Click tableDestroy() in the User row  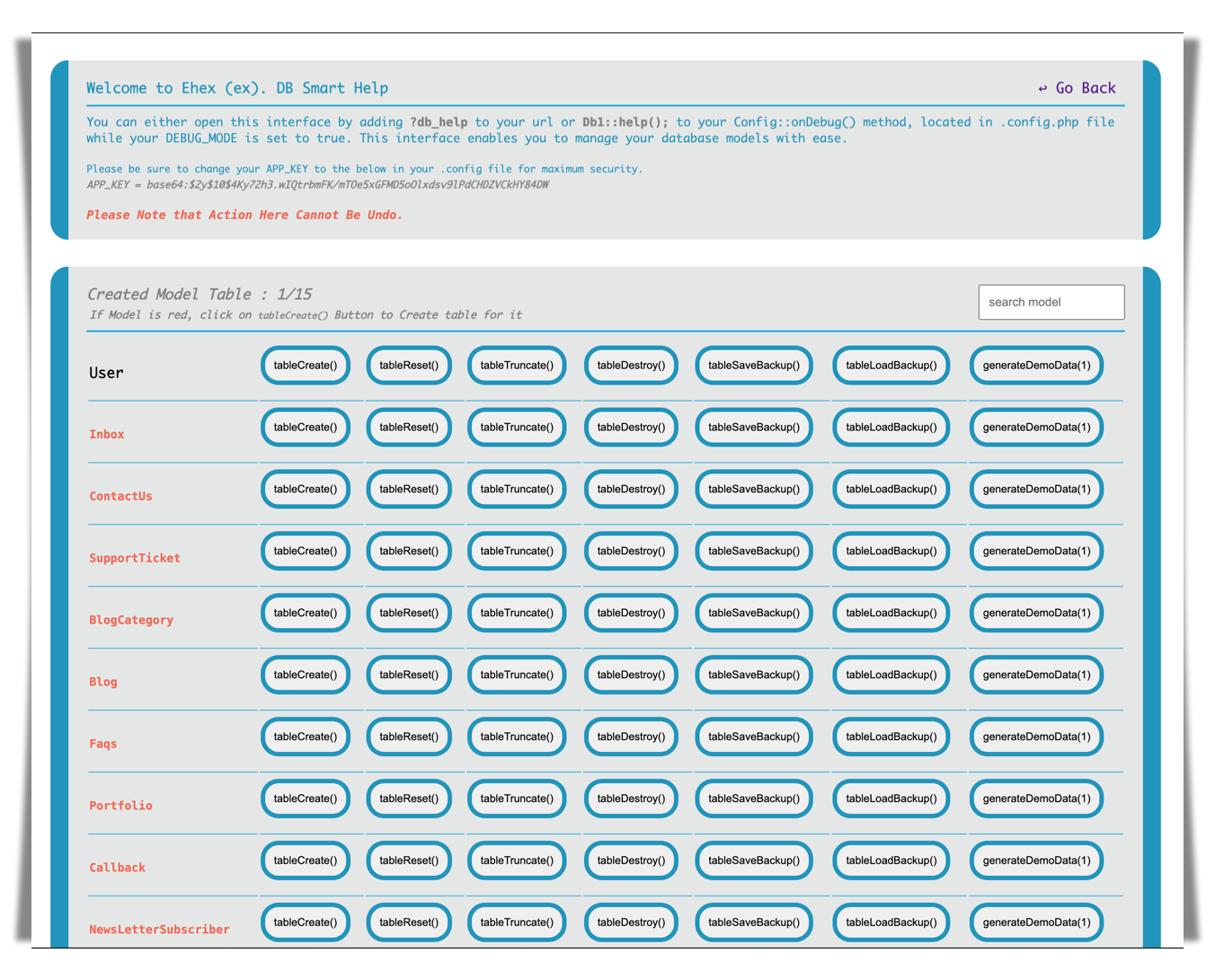pyautogui.click(x=631, y=366)
